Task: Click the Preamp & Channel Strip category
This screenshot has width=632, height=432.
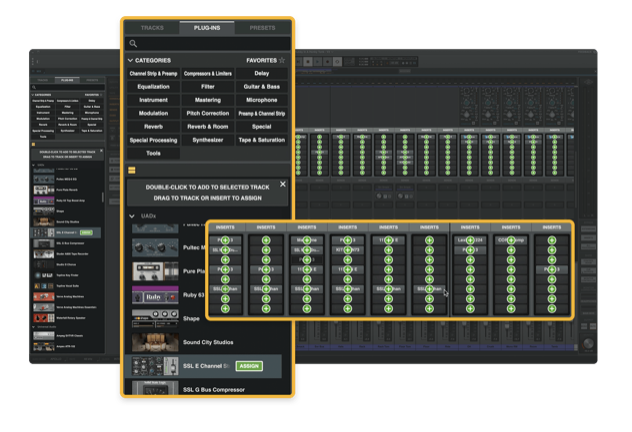Action: (x=262, y=113)
